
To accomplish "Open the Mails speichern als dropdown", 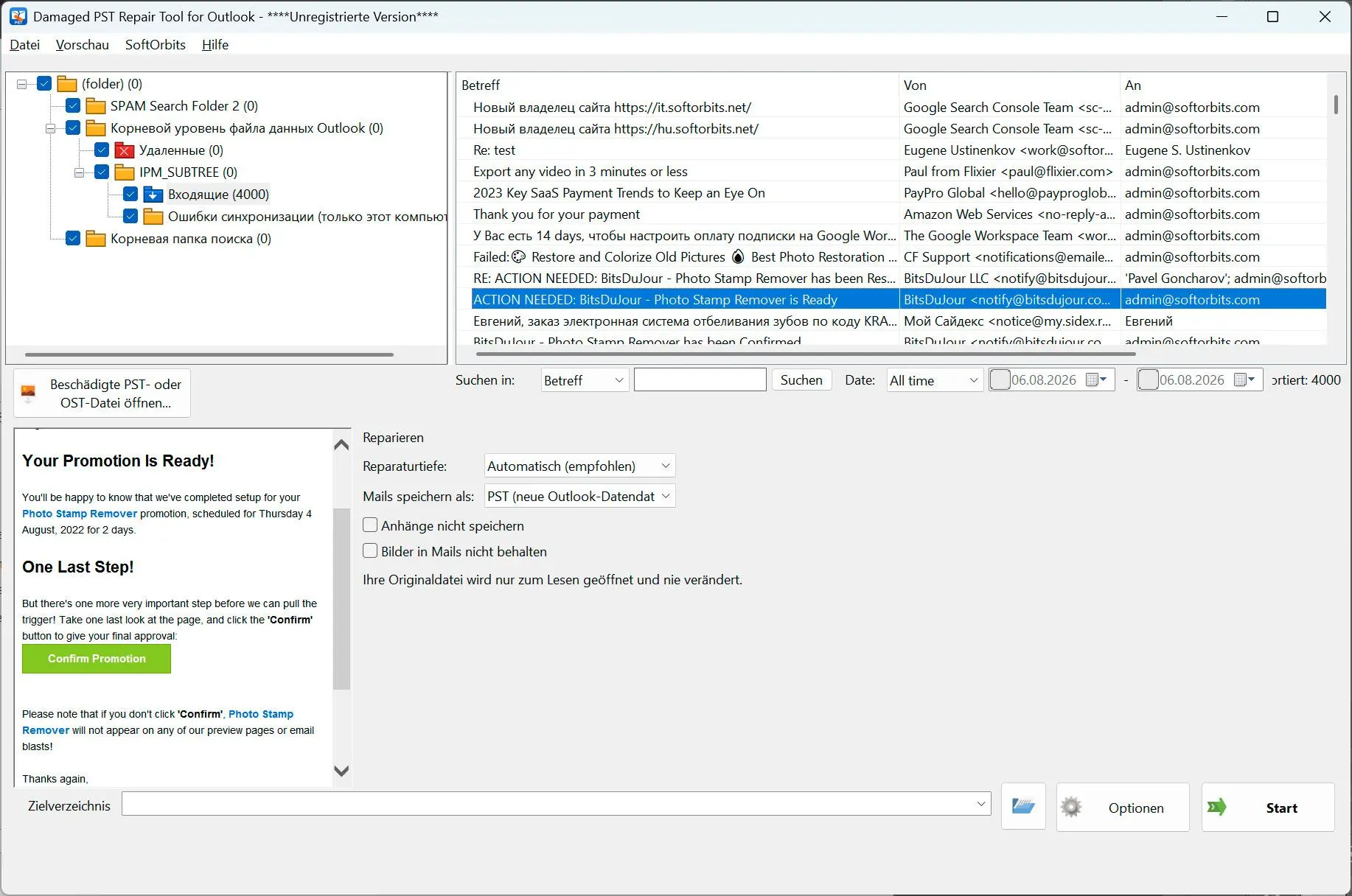I will pos(579,497).
